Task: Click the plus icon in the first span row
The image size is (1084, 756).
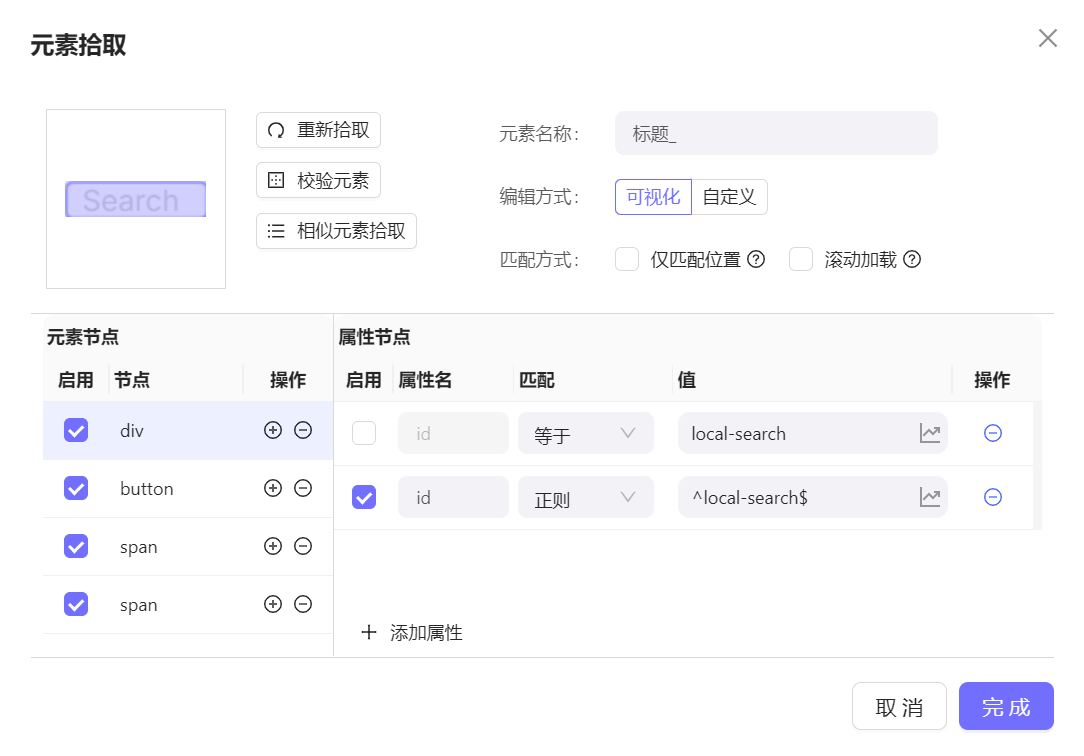Action: pos(272,546)
